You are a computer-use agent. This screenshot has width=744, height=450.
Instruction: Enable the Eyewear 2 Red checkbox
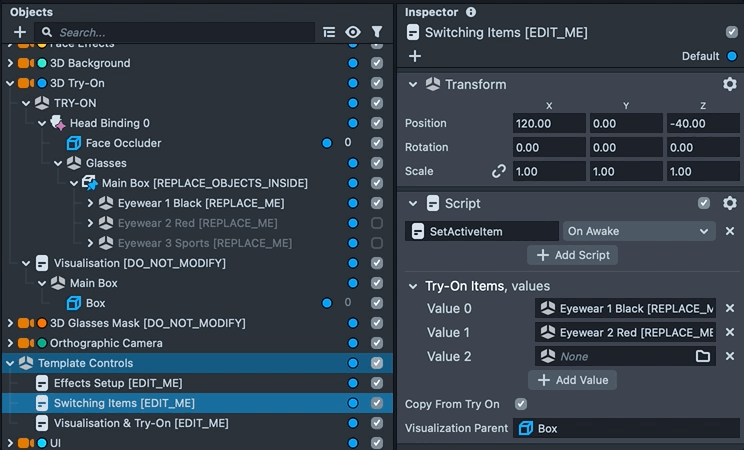coord(377,223)
